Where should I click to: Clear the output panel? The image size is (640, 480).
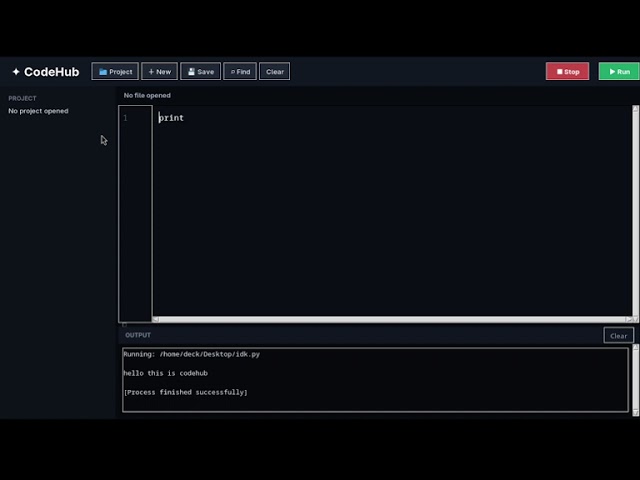618,336
